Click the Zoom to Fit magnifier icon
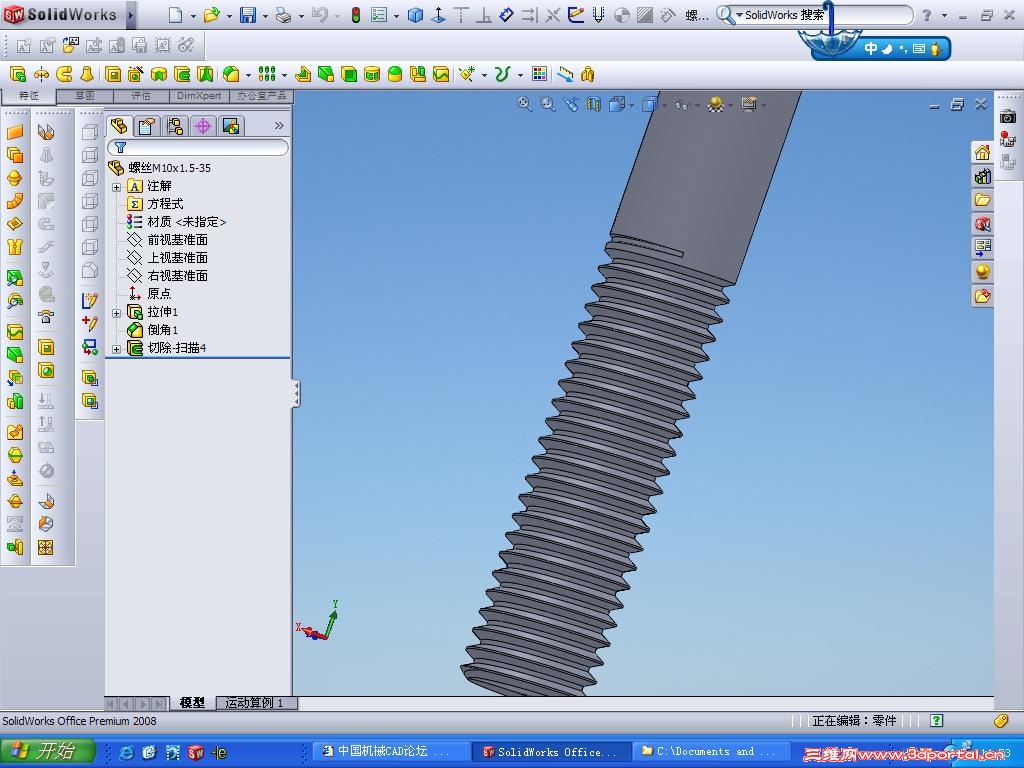The height and width of the screenshot is (768, 1024). (524, 104)
